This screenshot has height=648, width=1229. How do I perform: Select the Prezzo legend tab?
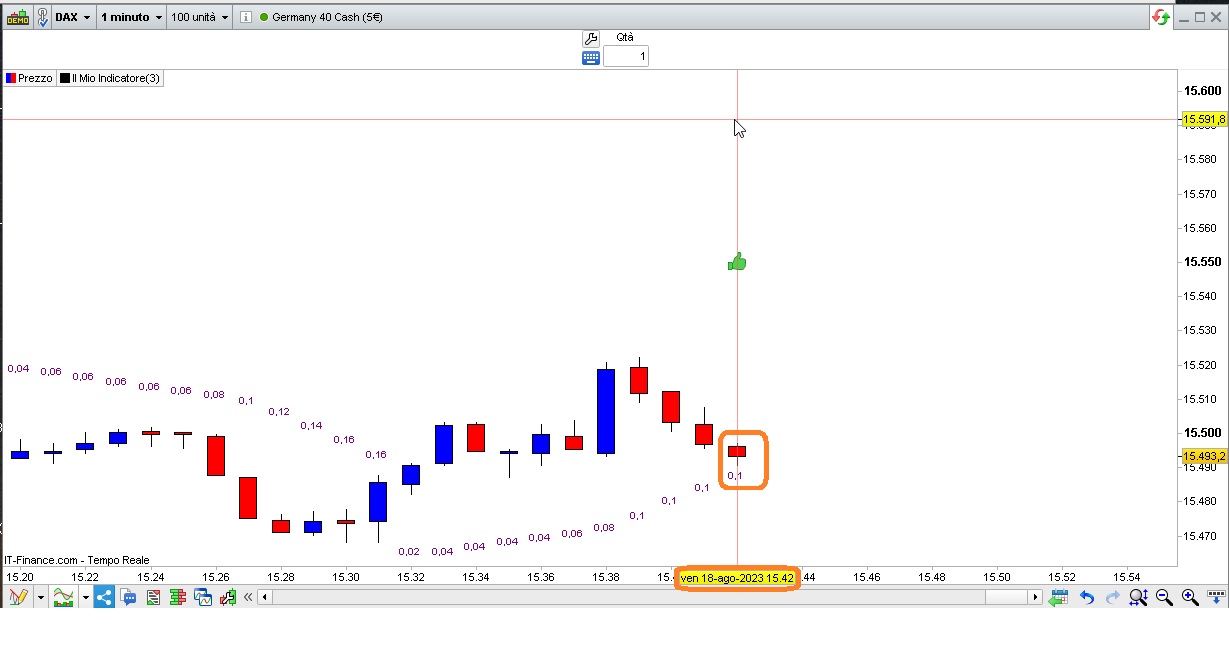pyautogui.click(x=29, y=78)
